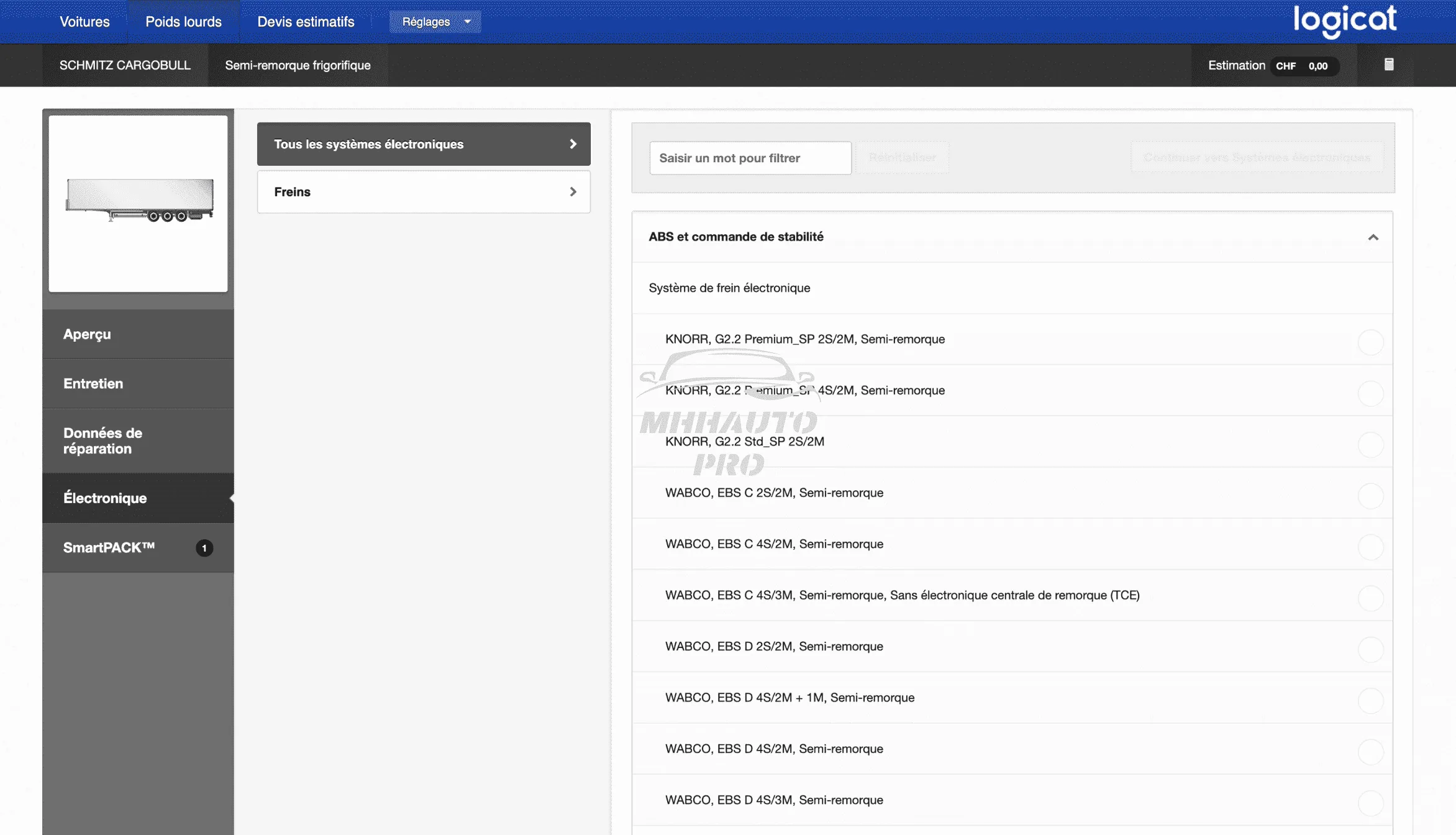The height and width of the screenshot is (835, 1456).
Task: Open the Devis estimatifs tab
Action: [306, 22]
